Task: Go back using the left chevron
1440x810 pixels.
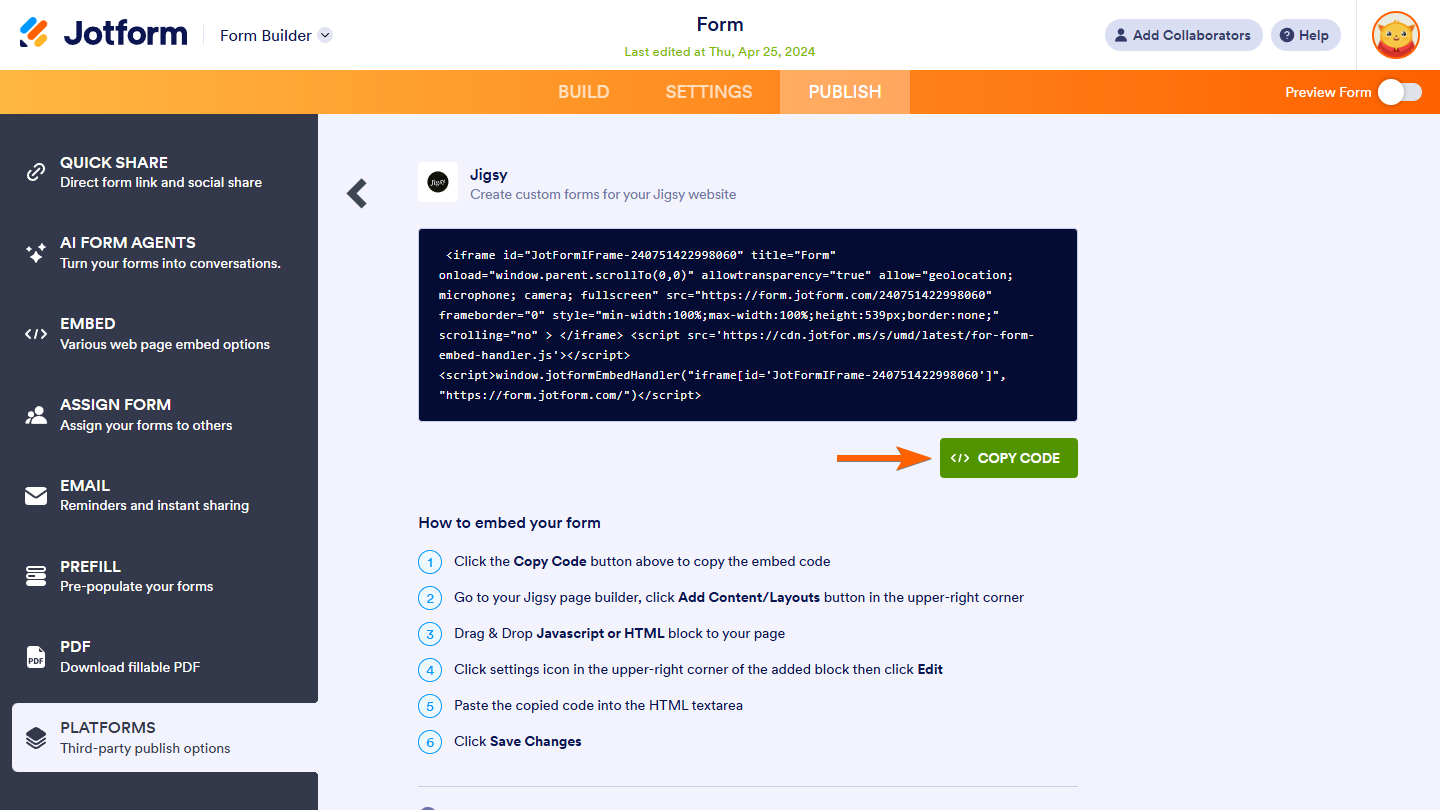Action: point(357,193)
